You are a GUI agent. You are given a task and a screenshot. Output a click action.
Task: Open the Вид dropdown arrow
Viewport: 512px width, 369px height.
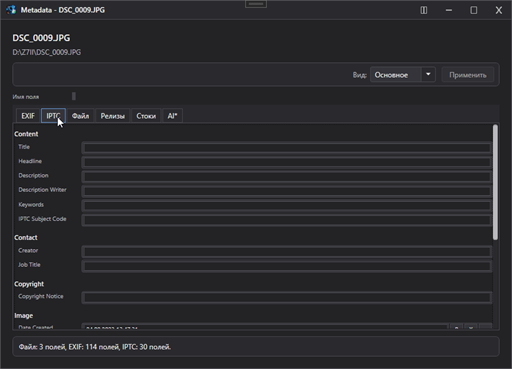tap(428, 74)
